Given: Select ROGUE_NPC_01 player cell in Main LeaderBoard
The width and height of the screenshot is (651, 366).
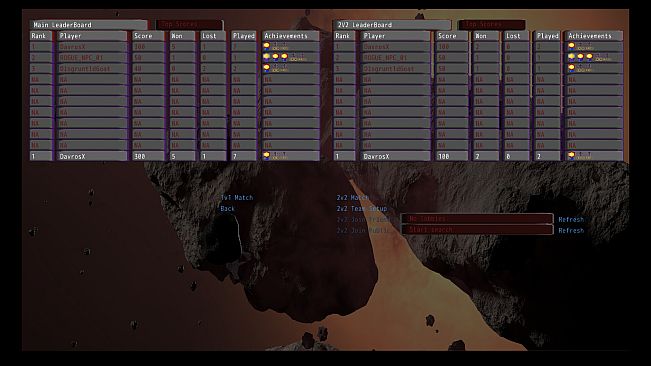Looking at the screenshot, I should tap(92, 57).
